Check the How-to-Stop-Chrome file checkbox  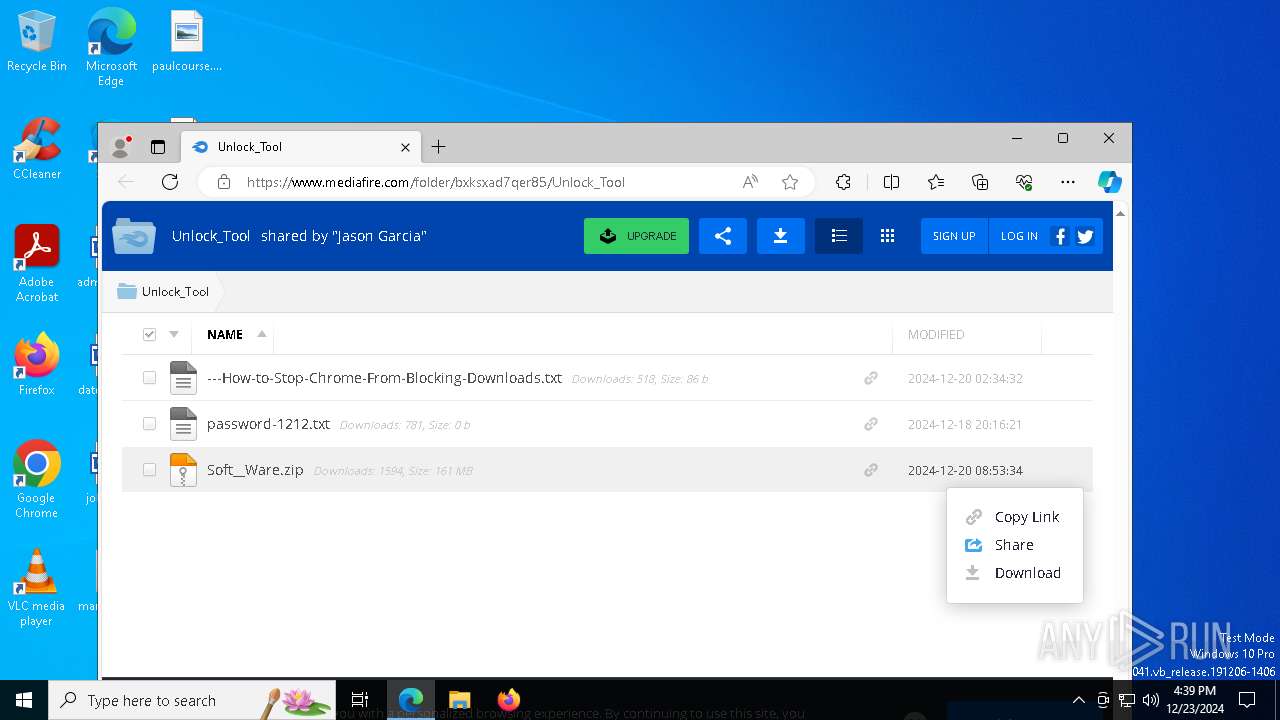click(x=149, y=378)
